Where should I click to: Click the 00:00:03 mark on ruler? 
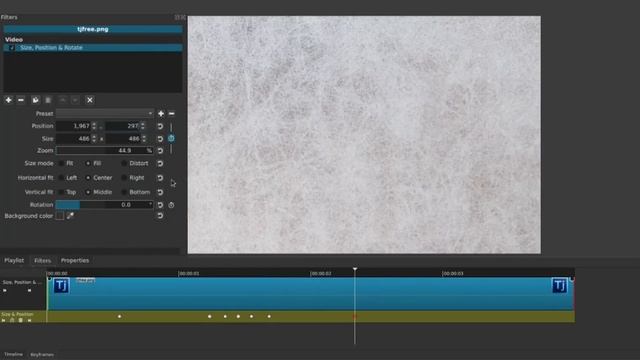pyautogui.click(x=453, y=273)
